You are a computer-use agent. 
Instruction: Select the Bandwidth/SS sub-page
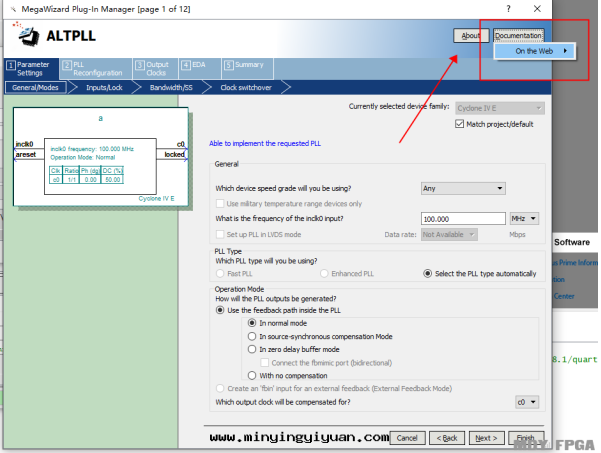[171, 87]
